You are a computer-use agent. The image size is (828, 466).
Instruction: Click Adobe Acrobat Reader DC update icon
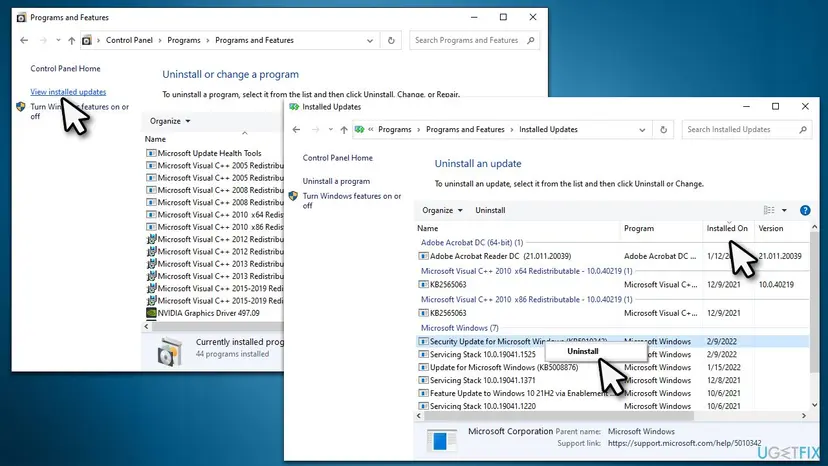point(423,256)
